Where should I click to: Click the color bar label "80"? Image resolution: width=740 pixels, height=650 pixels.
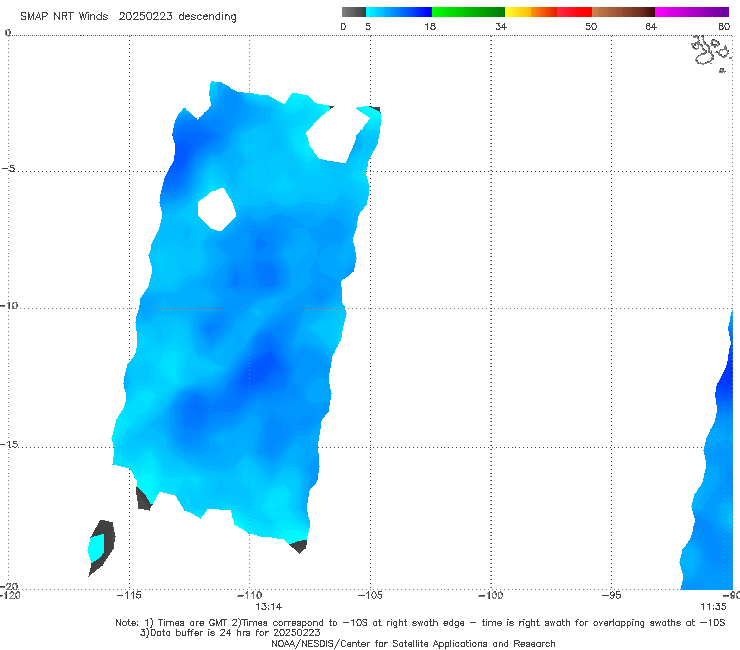pos(724,26)
